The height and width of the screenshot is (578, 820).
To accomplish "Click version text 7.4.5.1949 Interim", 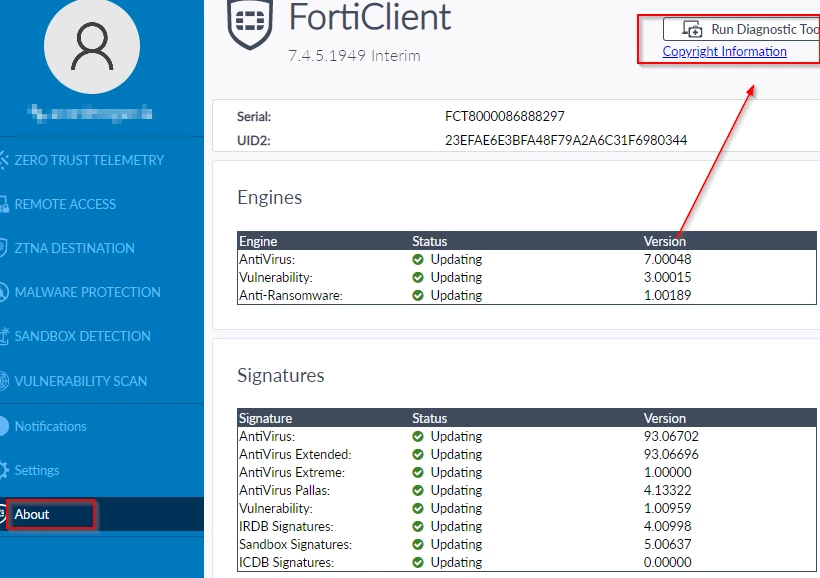I will [x=354, y=55].
